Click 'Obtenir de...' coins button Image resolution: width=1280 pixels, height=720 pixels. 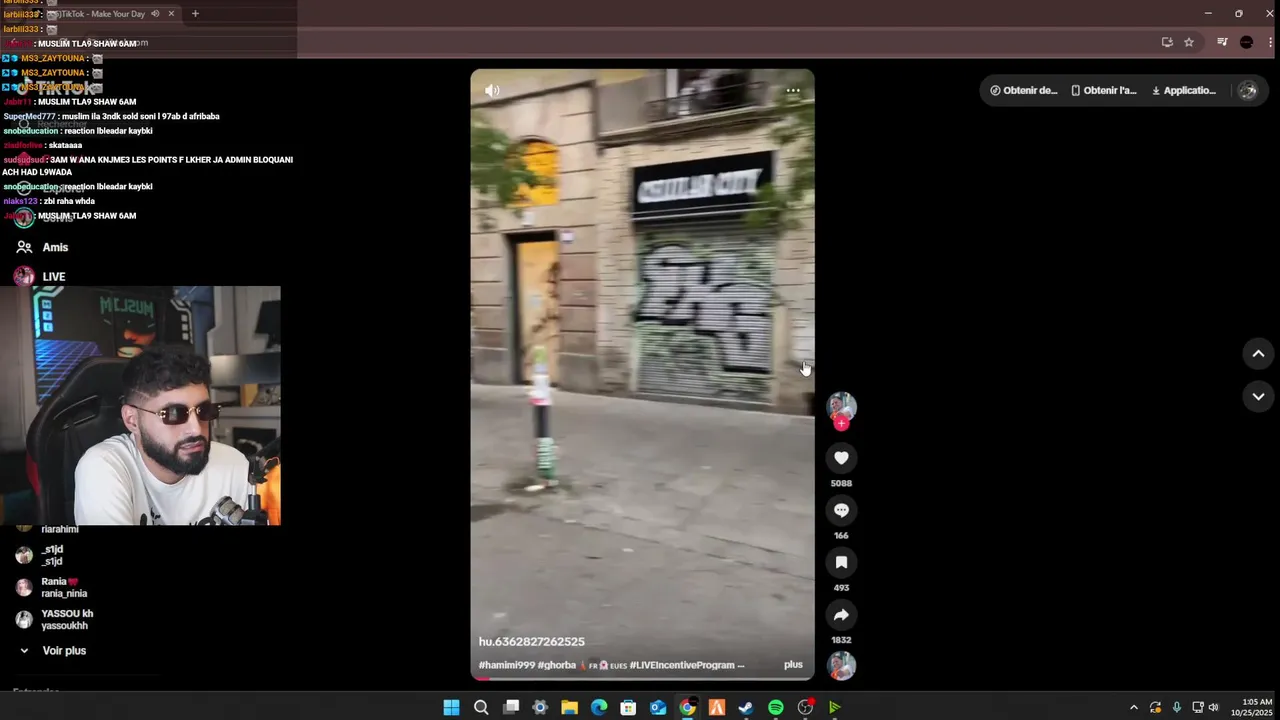[x=1023, y=90]
